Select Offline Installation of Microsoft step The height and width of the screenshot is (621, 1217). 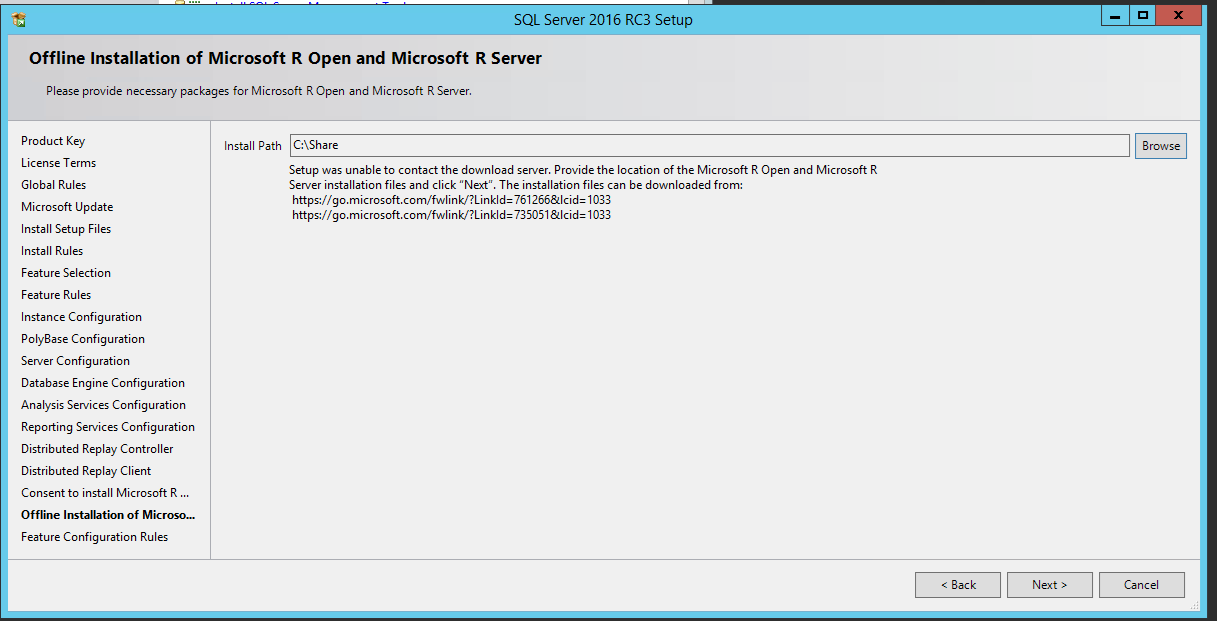coord(108,515)
